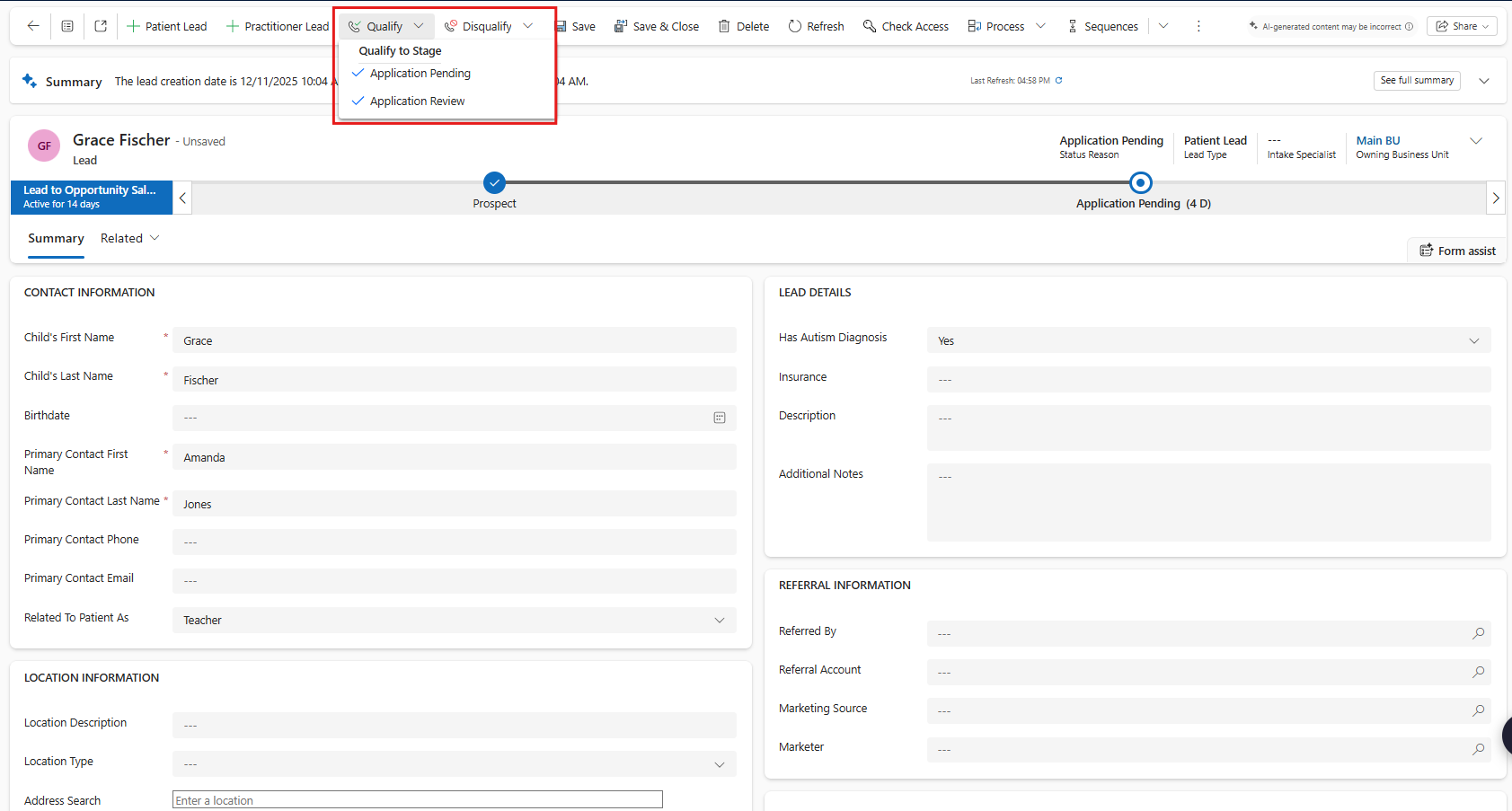Select Application Review qualify stage
This screenshot has width=1512, height=811.
click(417, 101)
